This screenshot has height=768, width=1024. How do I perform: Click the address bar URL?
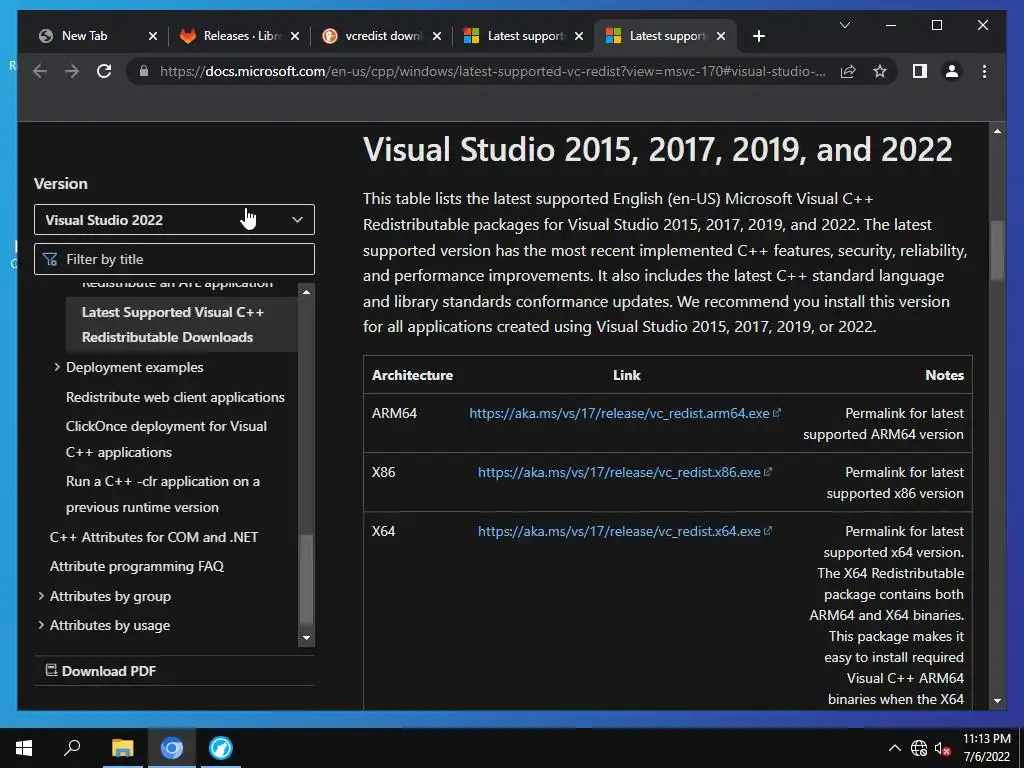(492, 71)
